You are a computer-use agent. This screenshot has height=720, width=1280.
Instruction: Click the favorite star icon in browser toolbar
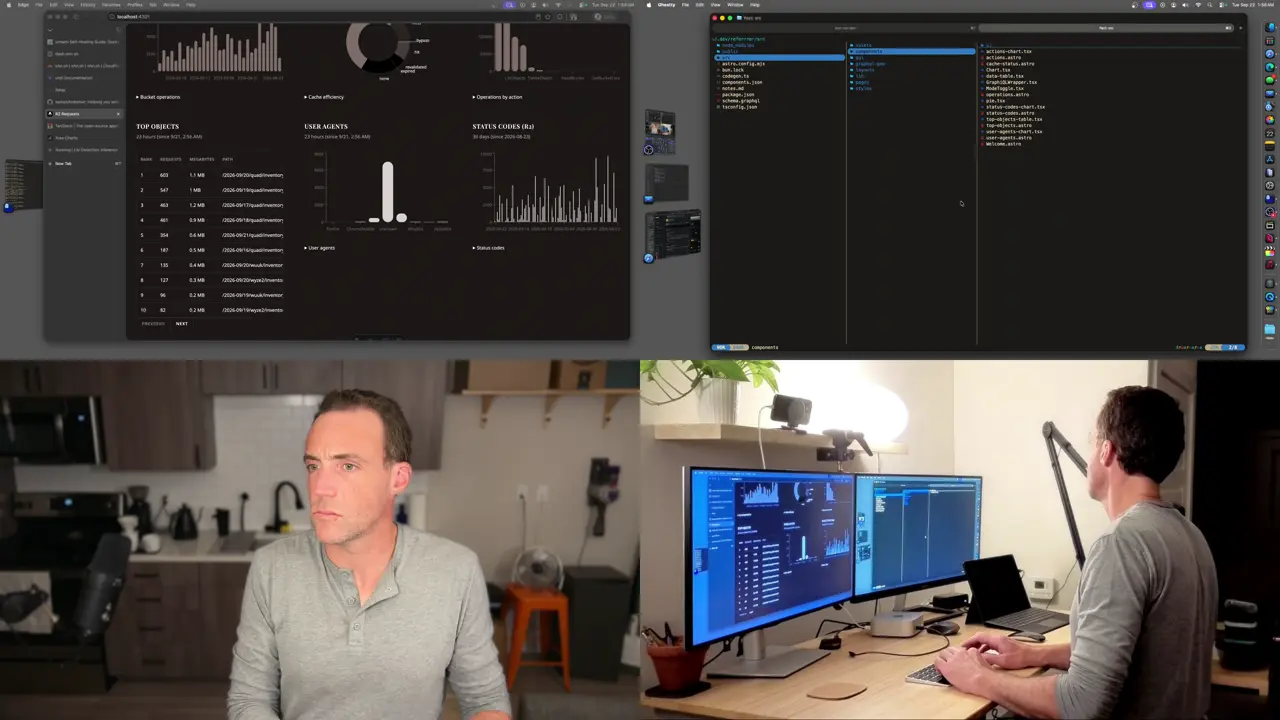point(547,16)
